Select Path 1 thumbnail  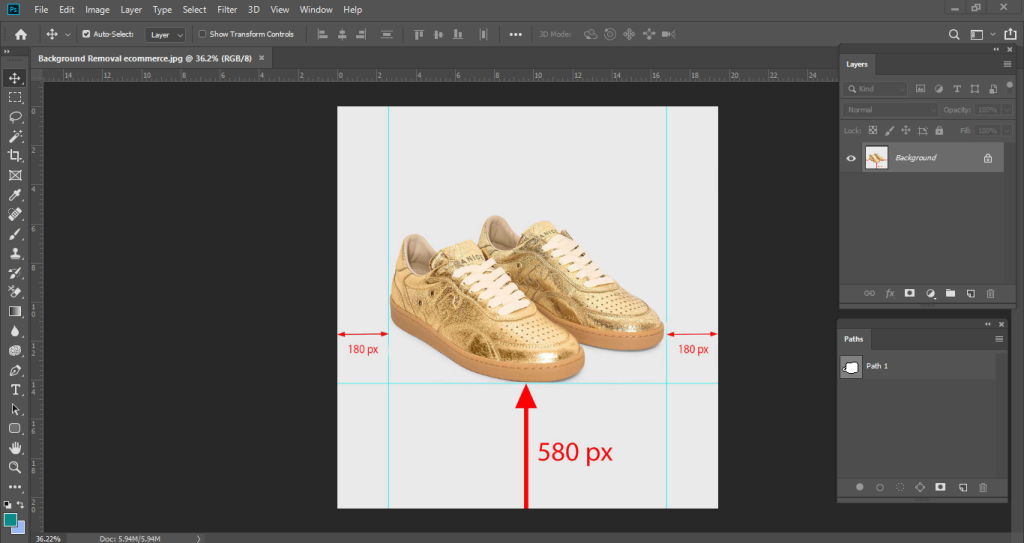click(851, 367)
